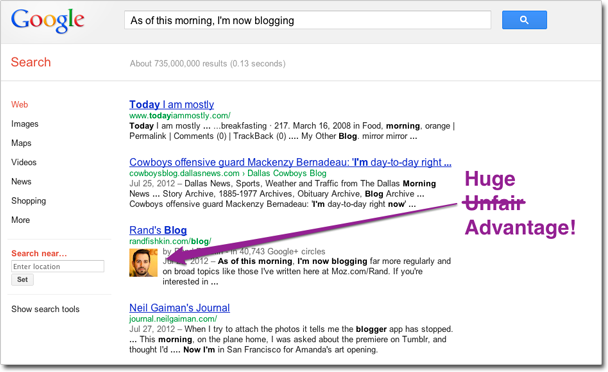Open the Rand's Blog result link

158,230
